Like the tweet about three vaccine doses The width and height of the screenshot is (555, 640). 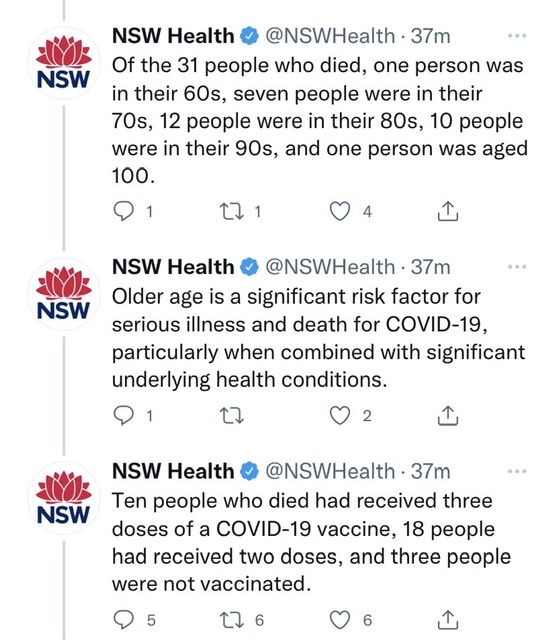point(340,620)
